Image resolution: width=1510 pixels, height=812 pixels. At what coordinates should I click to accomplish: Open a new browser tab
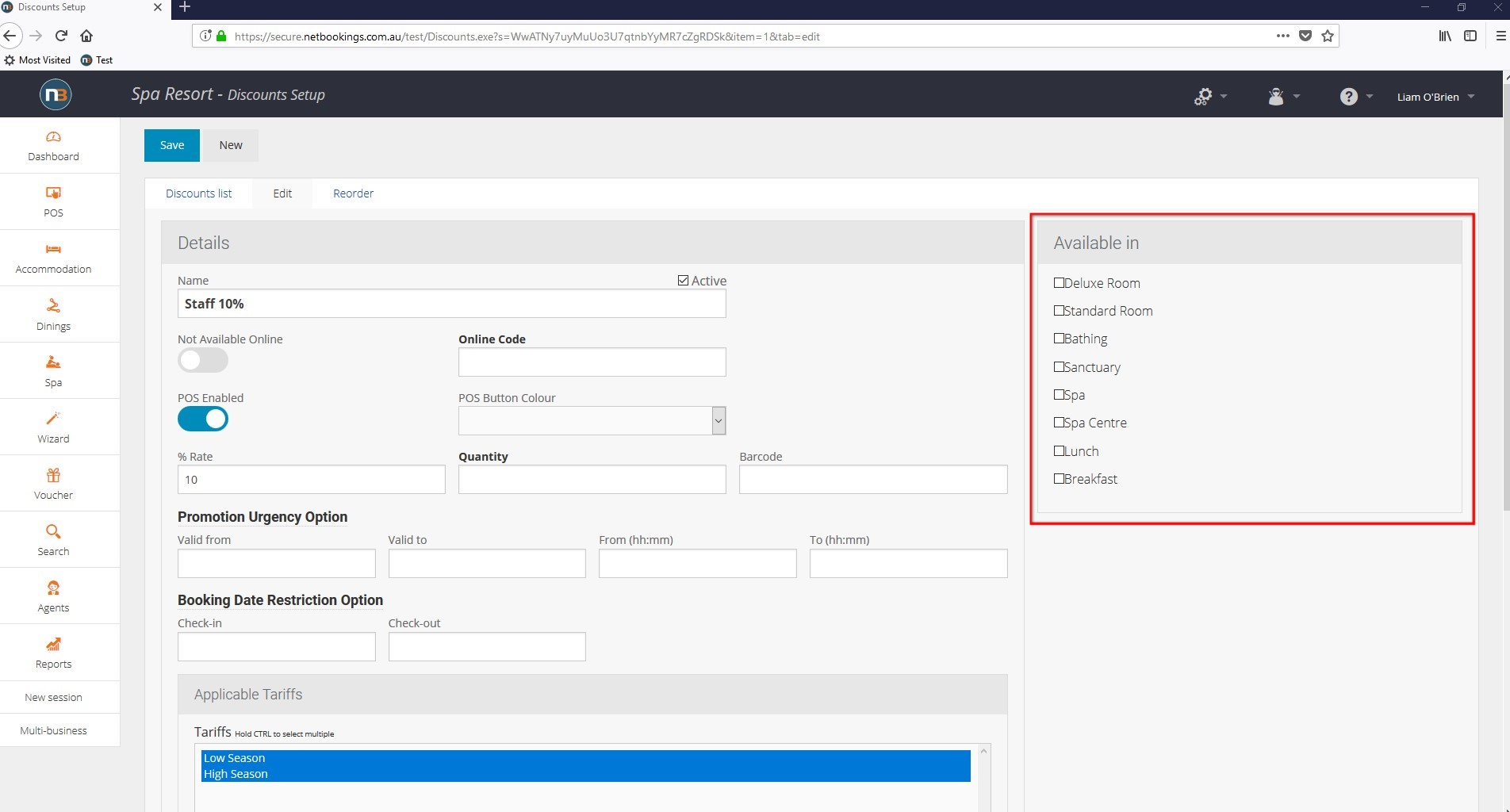pos(184,7)
